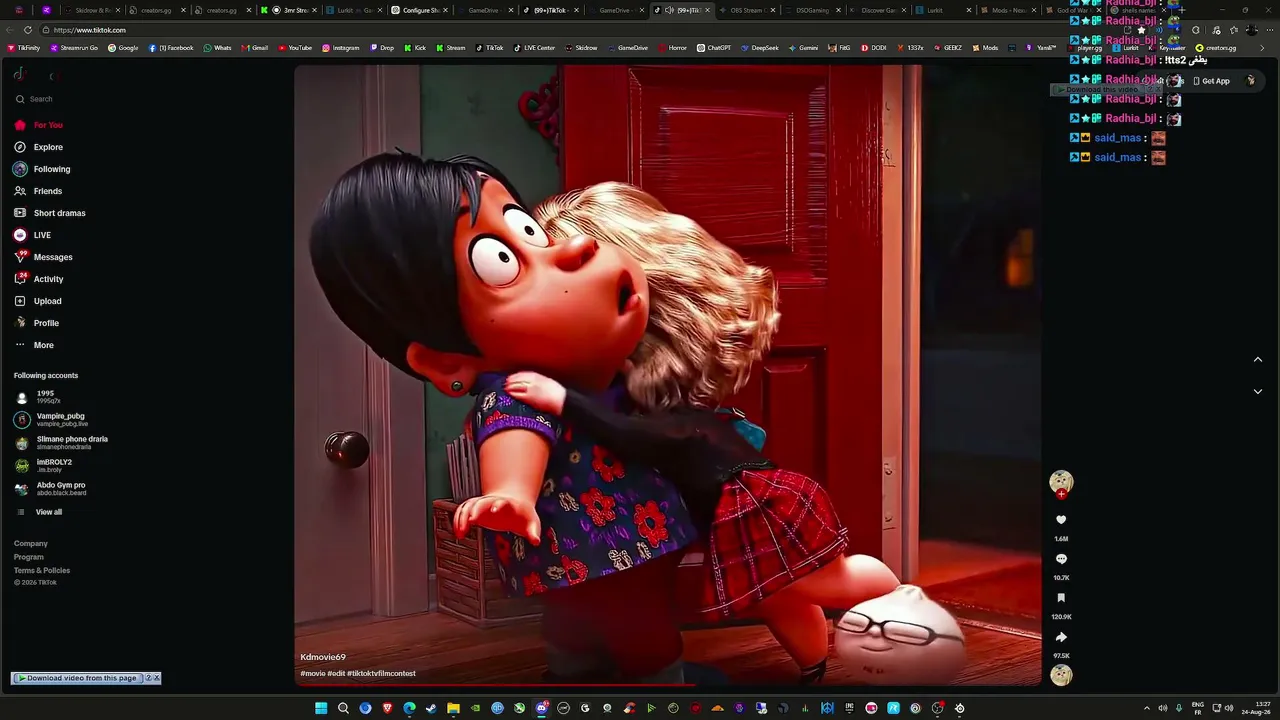1280x720 pixels.
Task: Open the Streamrun Go bookmark
Action: click(74, 48)
